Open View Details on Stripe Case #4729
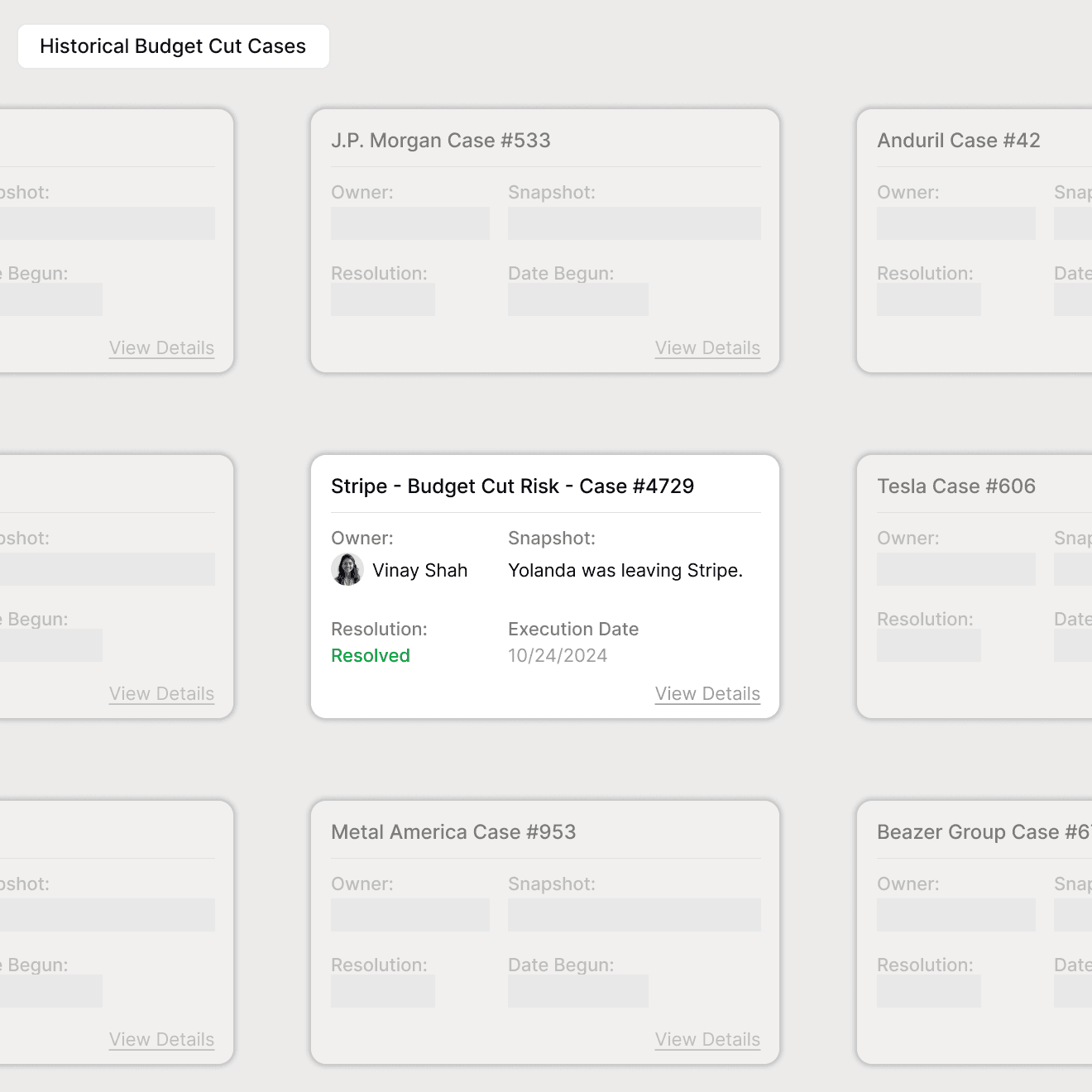1092x1092 pixels. 707,694
